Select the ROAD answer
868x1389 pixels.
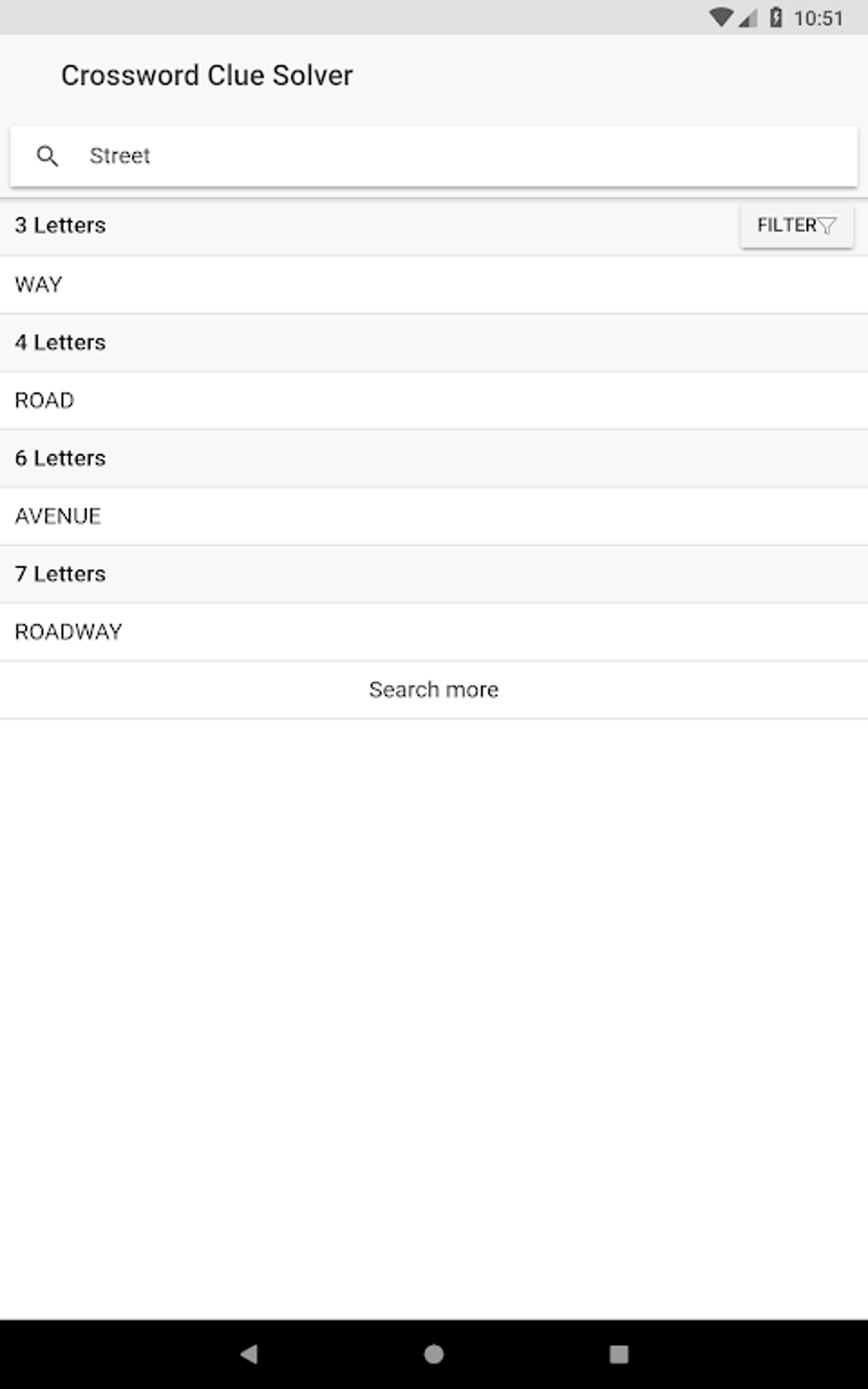[44, 400]
